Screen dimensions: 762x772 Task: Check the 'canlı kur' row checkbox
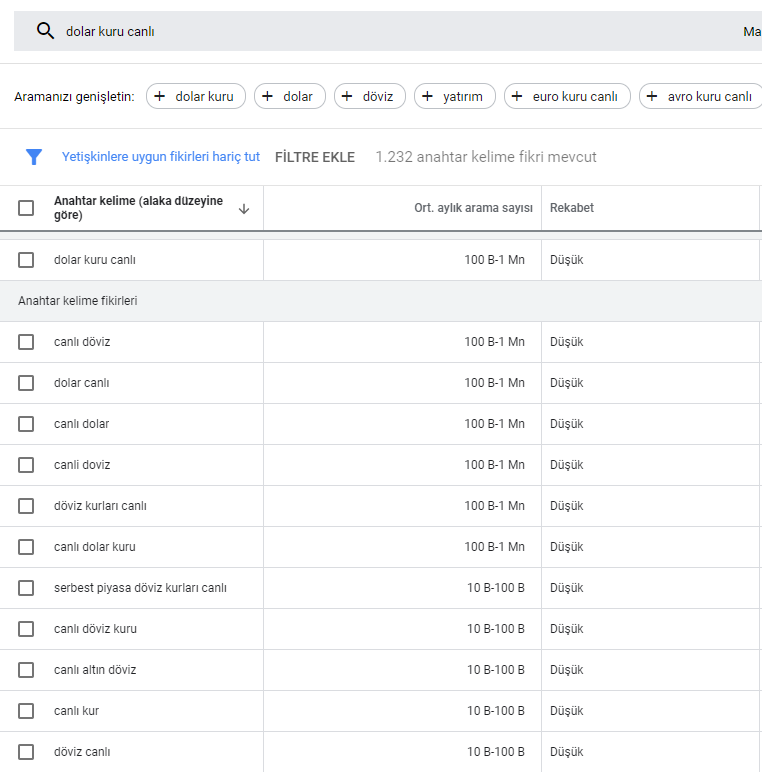point(26,710)
